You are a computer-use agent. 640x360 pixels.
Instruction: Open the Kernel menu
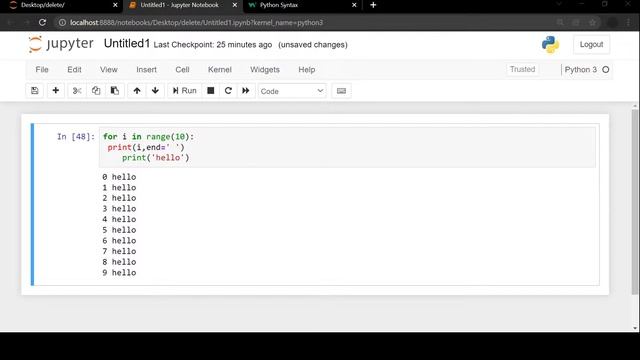pos(220,69)
